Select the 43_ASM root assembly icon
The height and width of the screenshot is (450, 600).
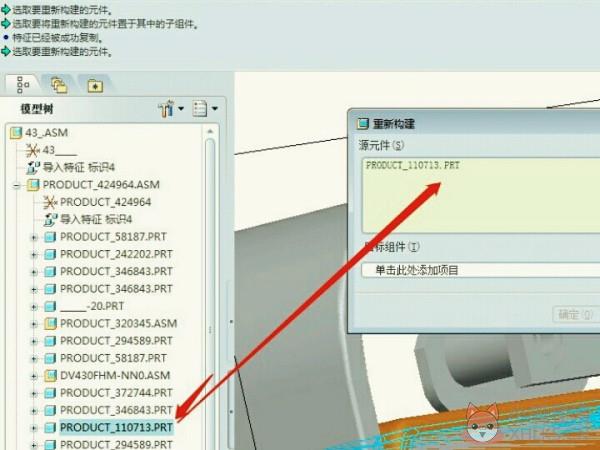click(16, 133)
